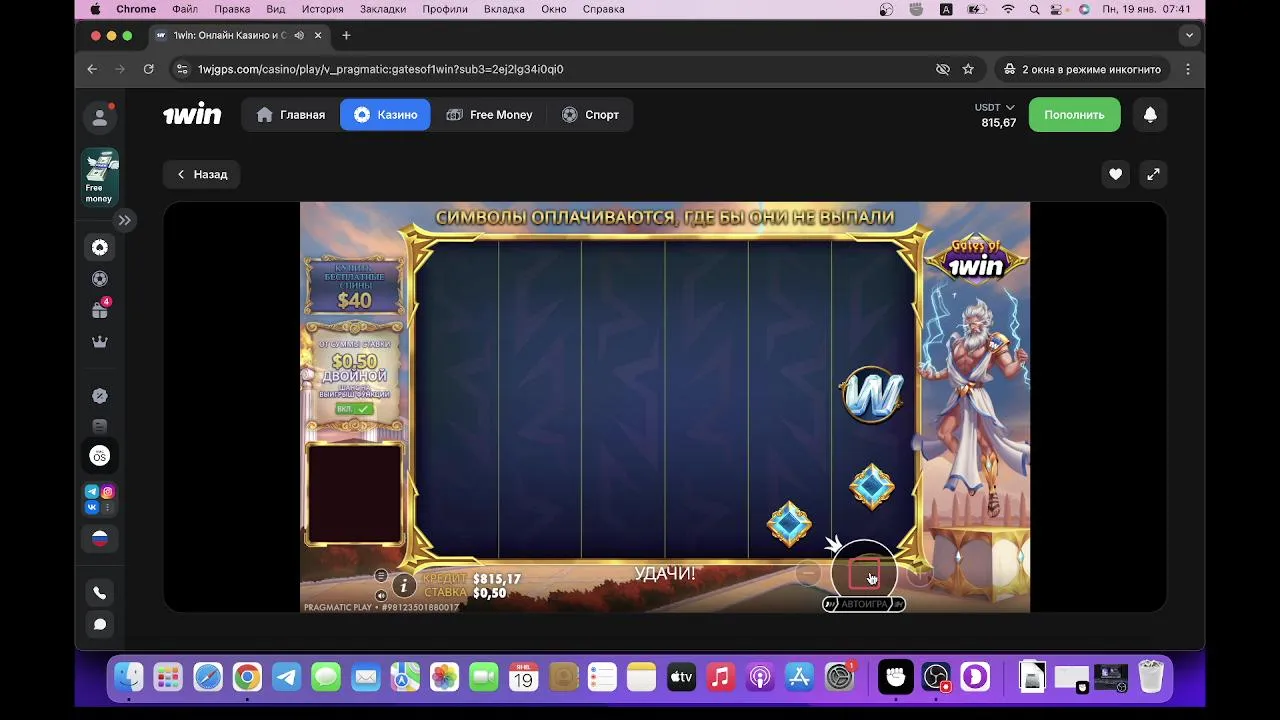
Task: Change language via the Russian flag
Action: 100,538
